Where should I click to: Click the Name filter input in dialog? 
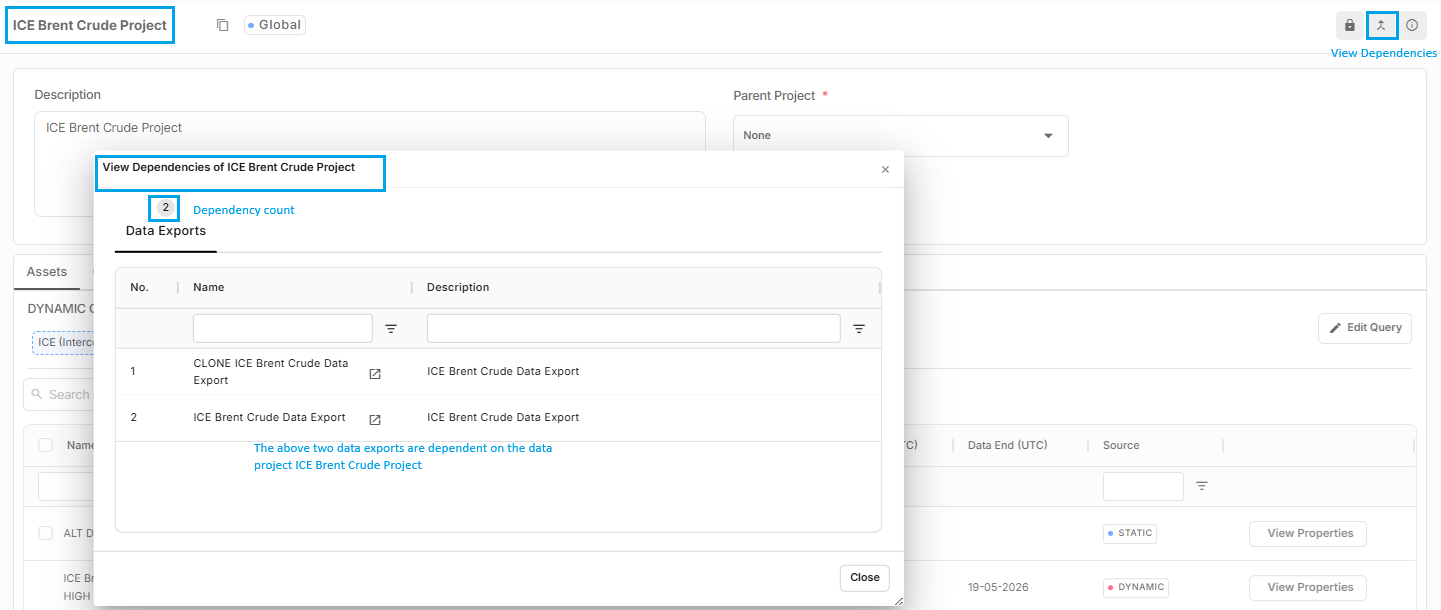283,328
